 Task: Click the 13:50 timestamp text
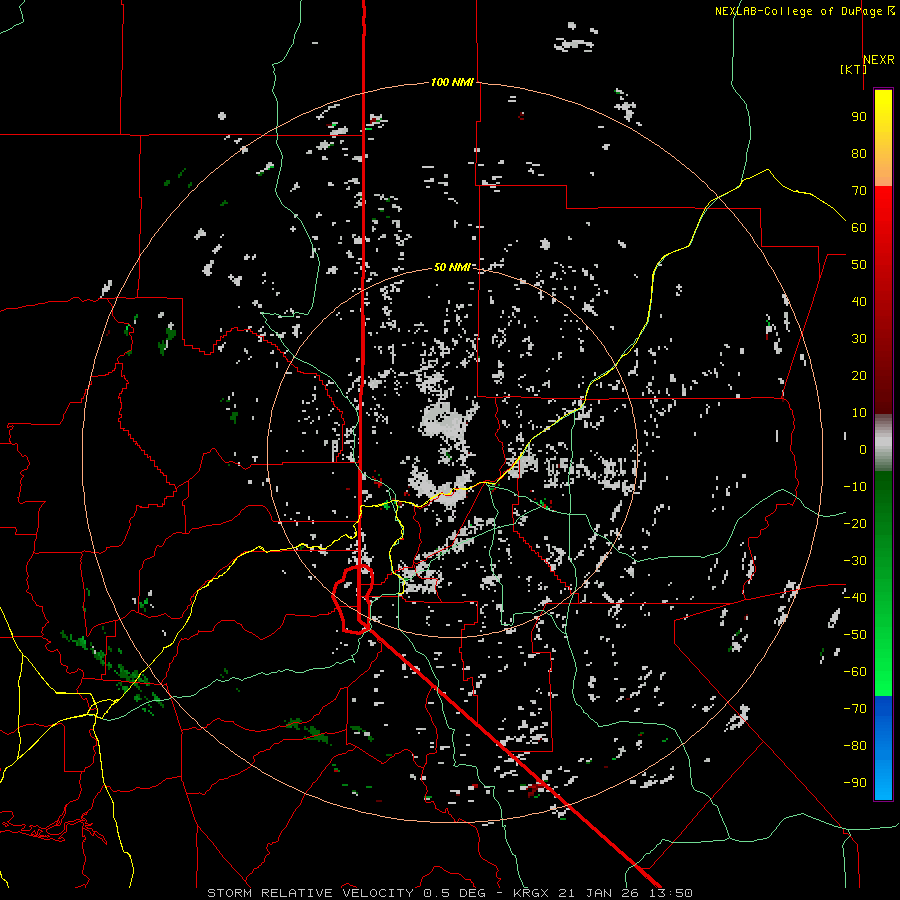pos(671,893)
